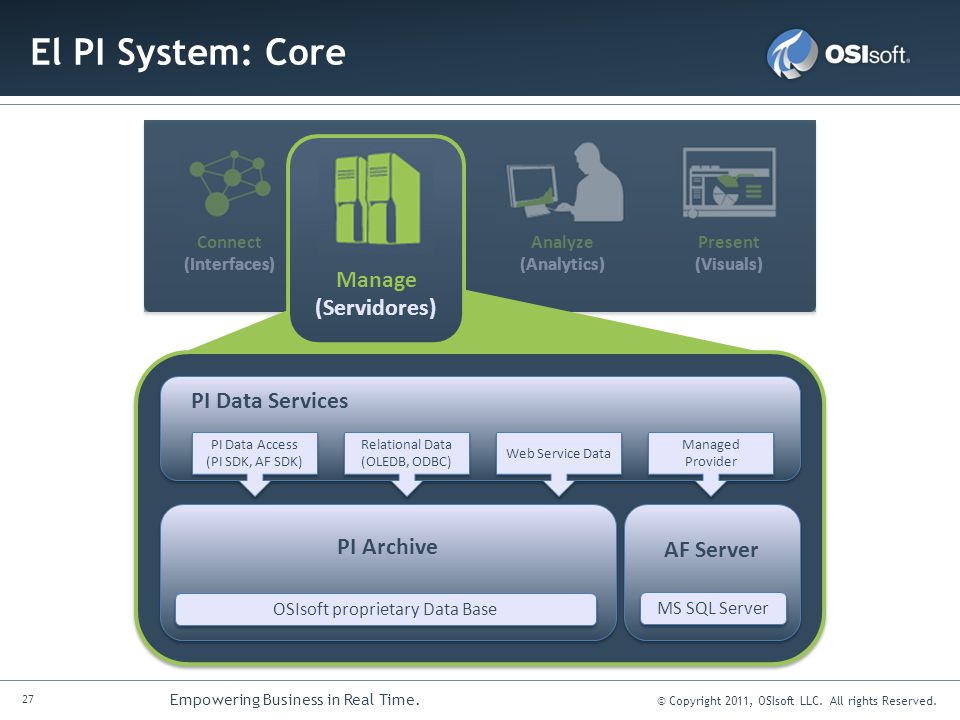This screenshot has width=960, height=720.
Task: Select the MS SQL Server box
Action: pyautogui.click(x=713, y=609)
